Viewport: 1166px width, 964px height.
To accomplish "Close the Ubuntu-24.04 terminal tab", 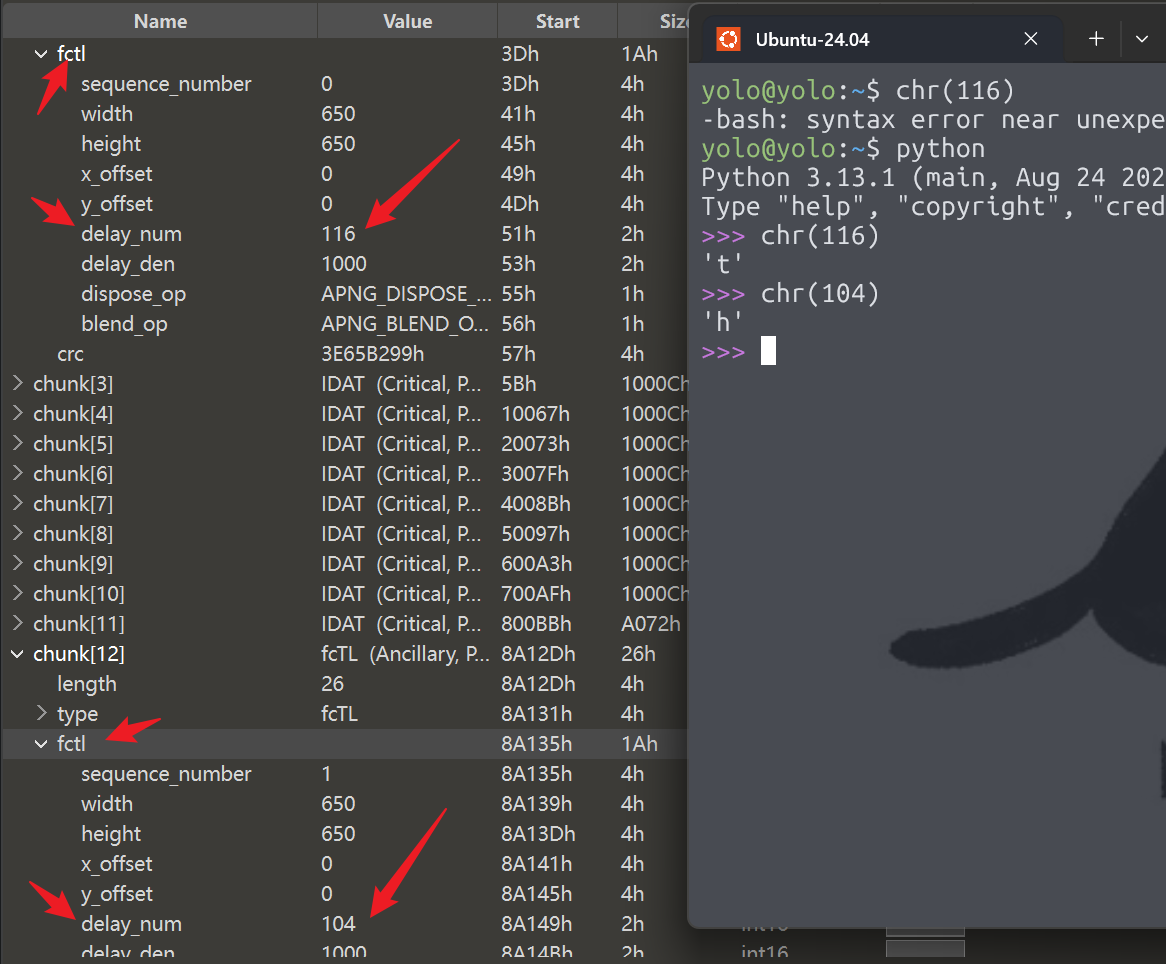I will point(1030,40).
